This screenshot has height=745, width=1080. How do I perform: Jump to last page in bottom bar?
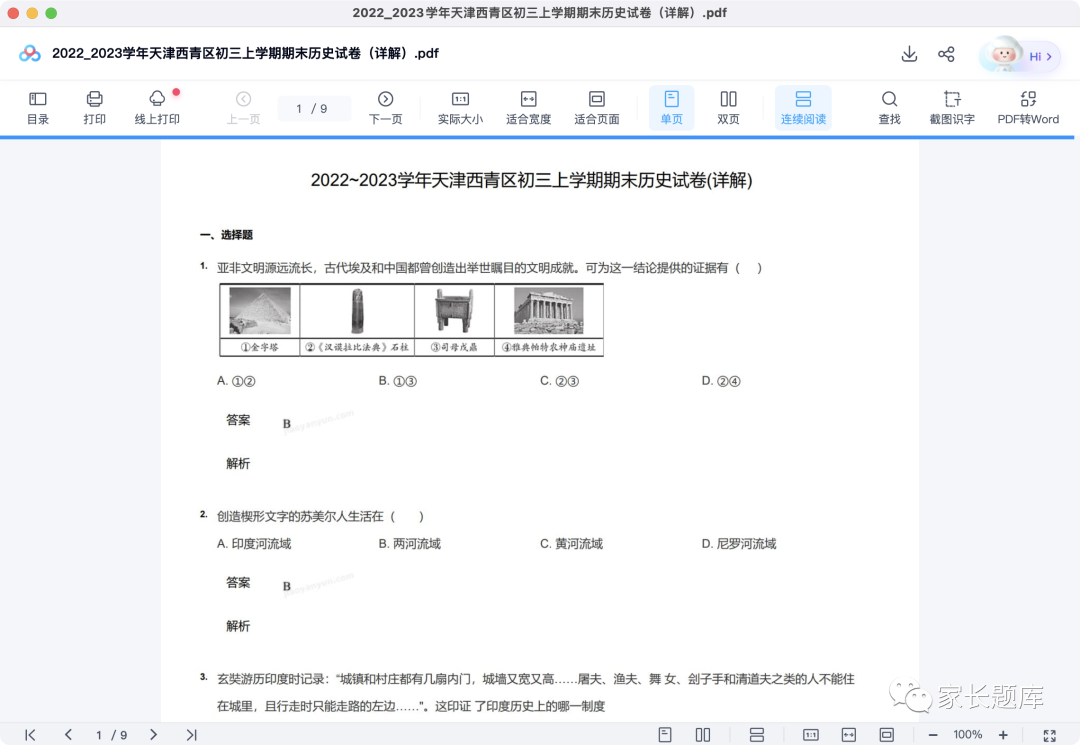click(x=191, y=735)
